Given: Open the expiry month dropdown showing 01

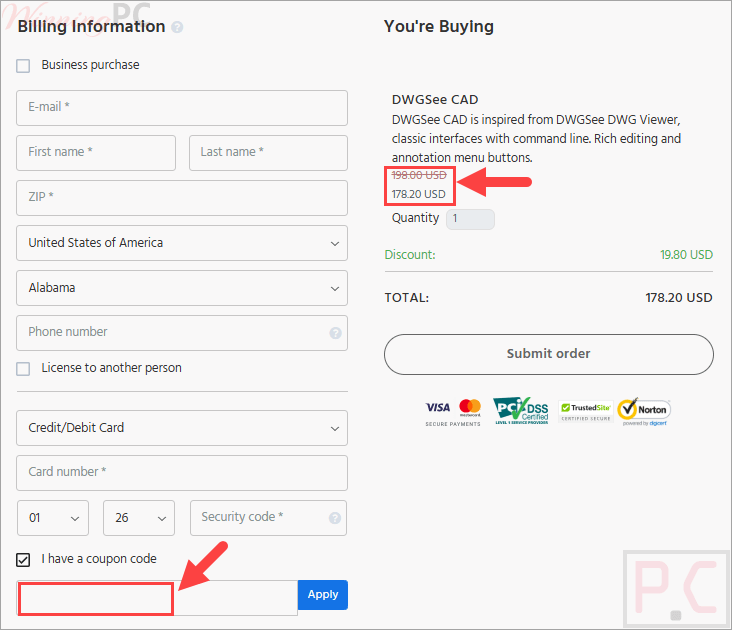Looking at the screenshot, I should pos(53,518).
